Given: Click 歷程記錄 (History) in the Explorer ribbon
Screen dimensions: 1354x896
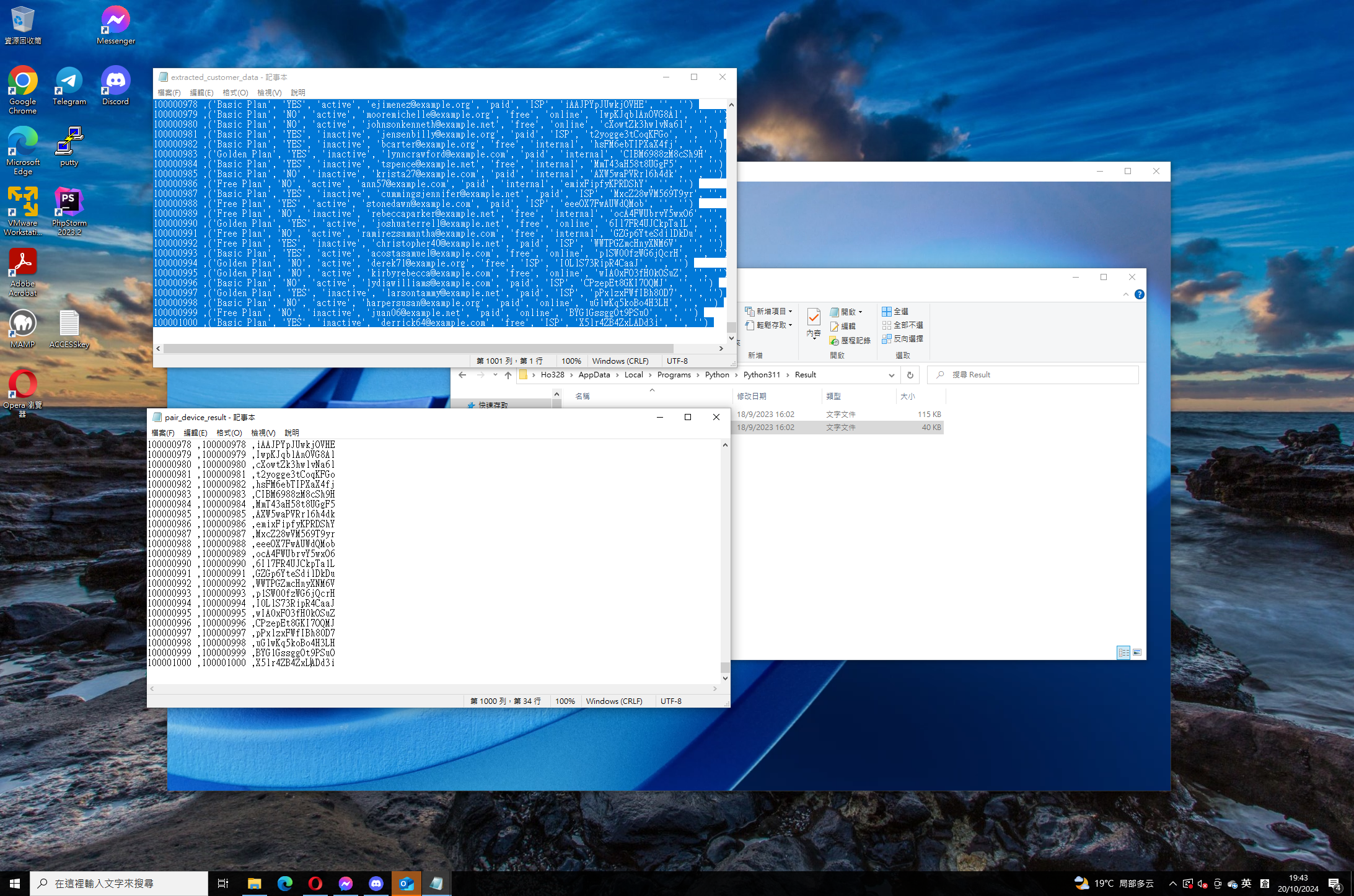Looking at the screenshot, I should coord(850,341).
